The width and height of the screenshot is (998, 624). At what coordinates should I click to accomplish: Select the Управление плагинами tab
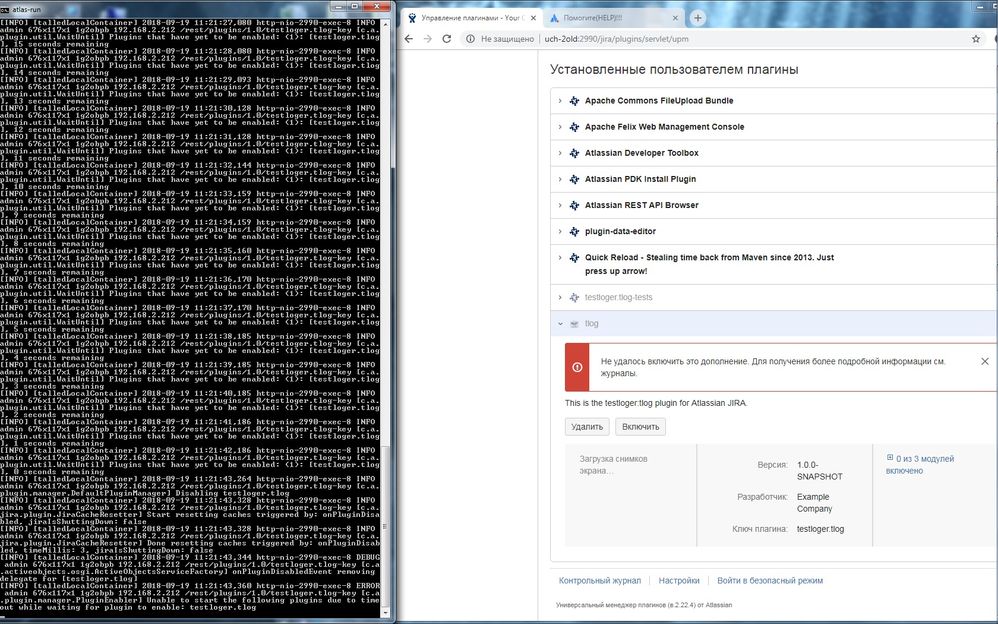point(472,18)
